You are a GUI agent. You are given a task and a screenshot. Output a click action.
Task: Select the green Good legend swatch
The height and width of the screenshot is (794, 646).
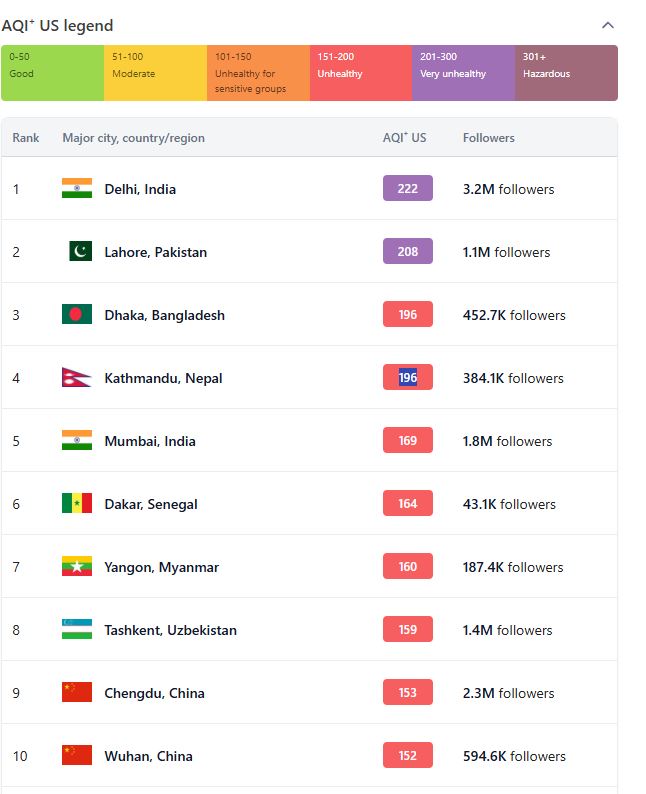tap(52, 73)
